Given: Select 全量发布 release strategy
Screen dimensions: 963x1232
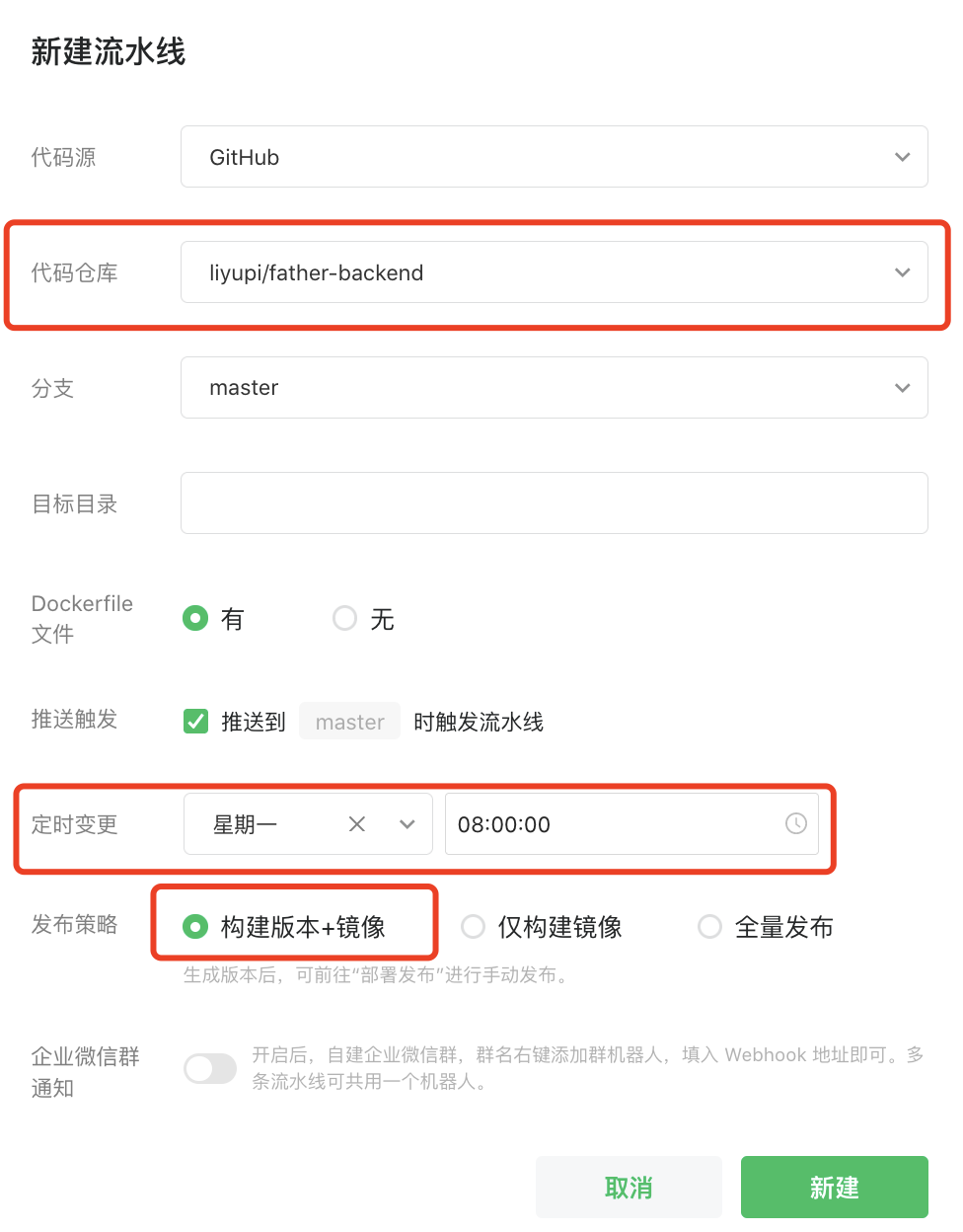Looking at the screenshot, I should click(709, 927).
